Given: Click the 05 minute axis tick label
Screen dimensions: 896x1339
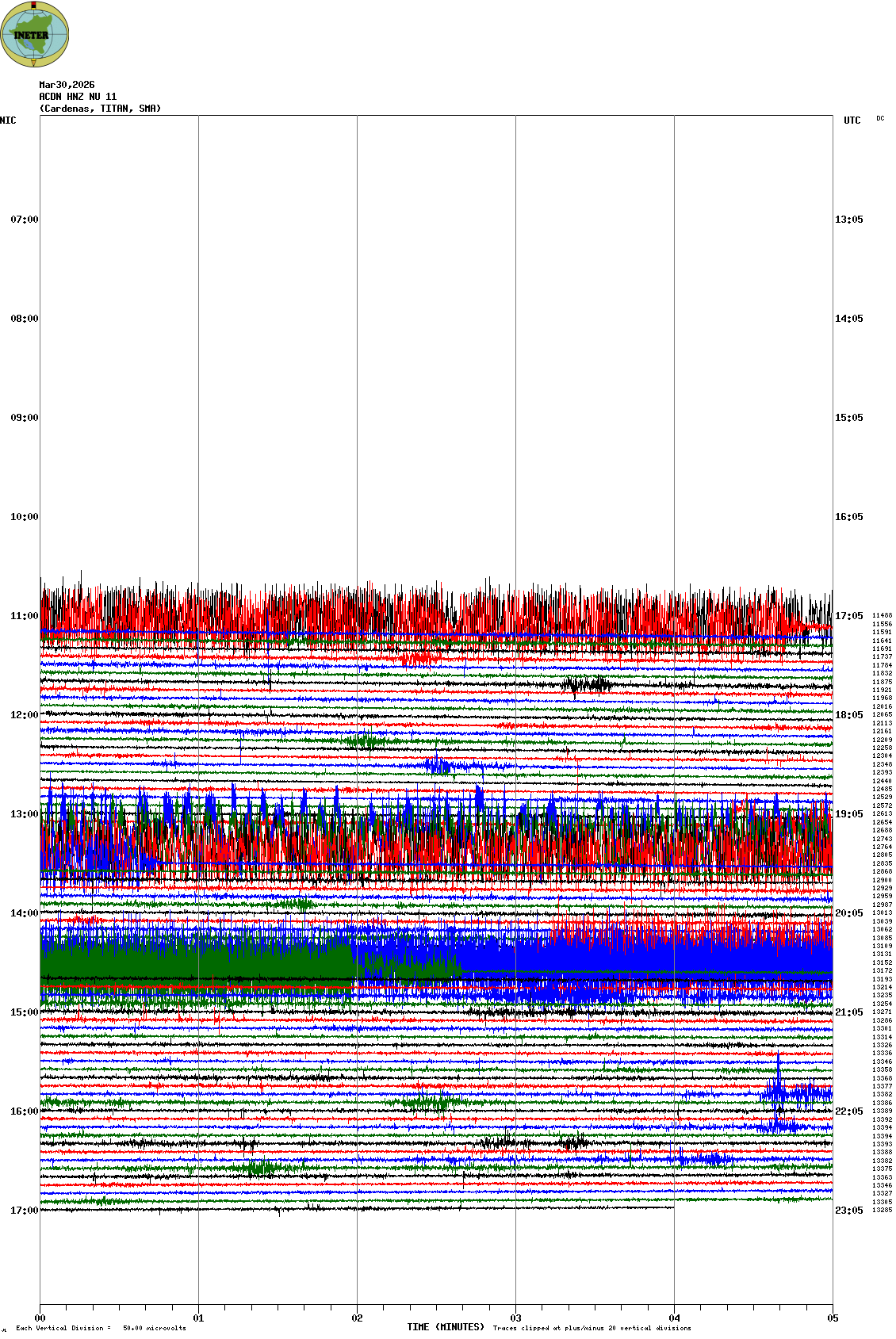Looking at the screenshot, I should 833,1318.
